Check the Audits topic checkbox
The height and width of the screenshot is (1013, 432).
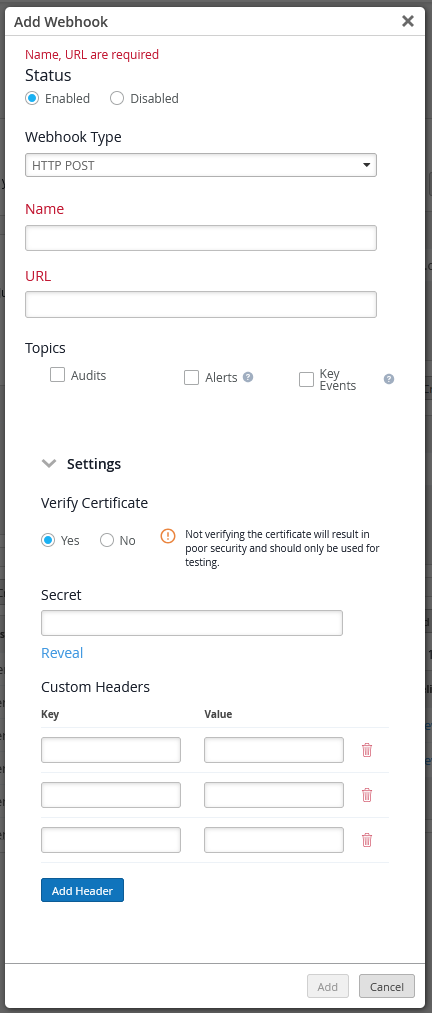(x=57, y=375)
